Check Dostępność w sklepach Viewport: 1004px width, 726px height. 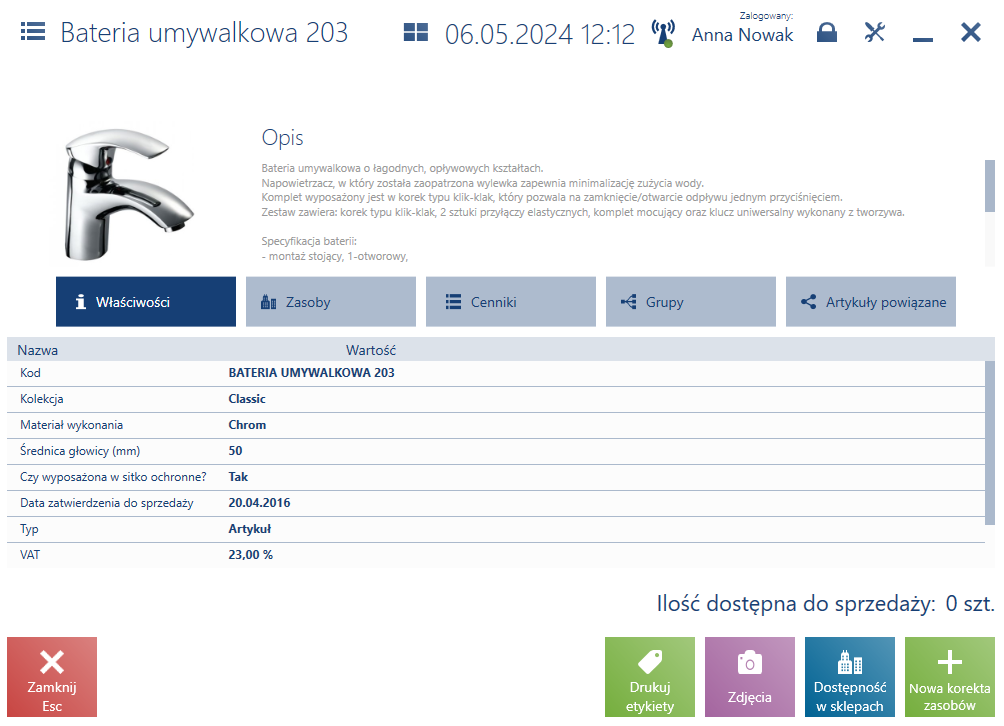point(850,677)
